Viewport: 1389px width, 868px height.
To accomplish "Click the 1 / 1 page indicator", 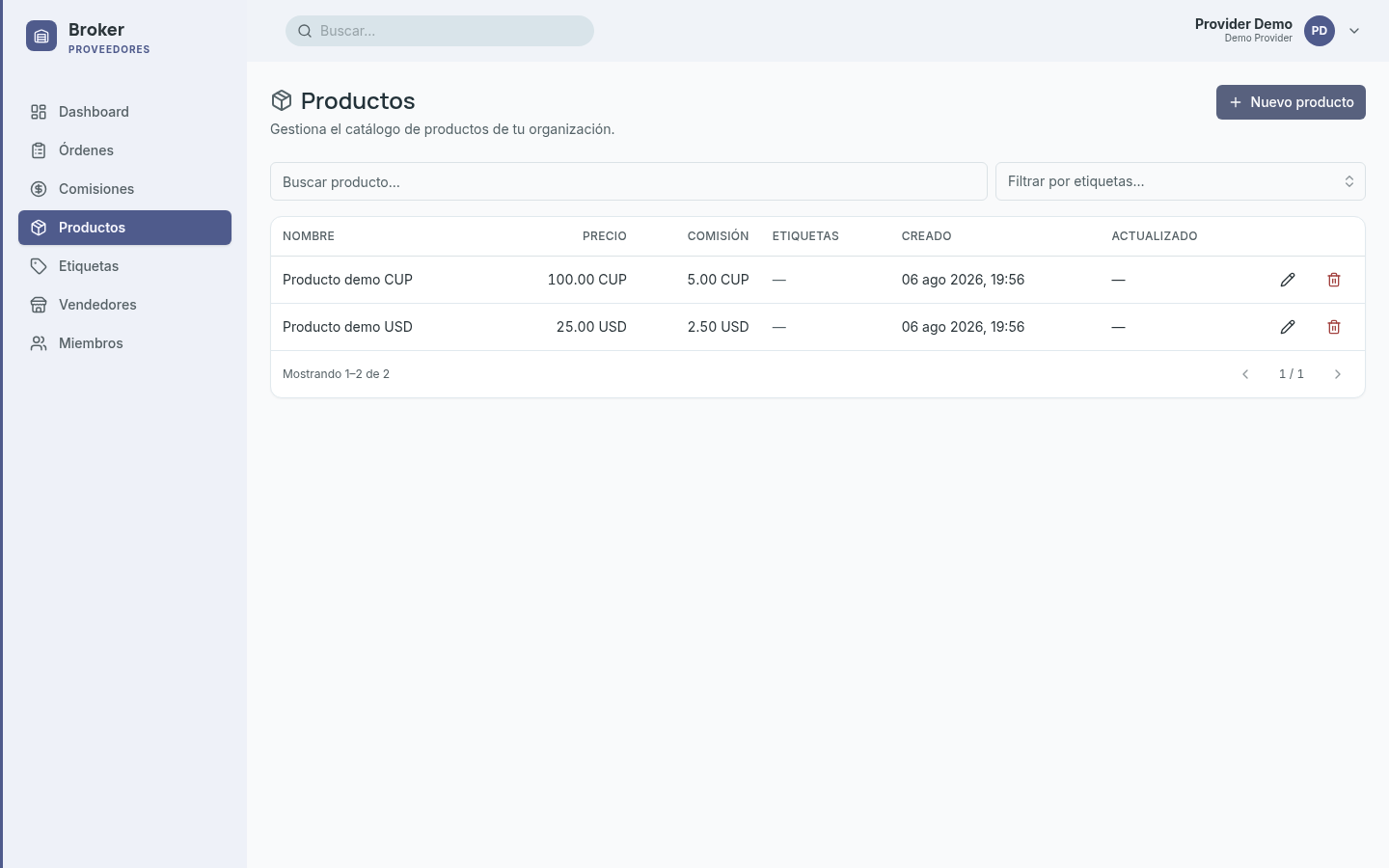I will [1292, 374].
